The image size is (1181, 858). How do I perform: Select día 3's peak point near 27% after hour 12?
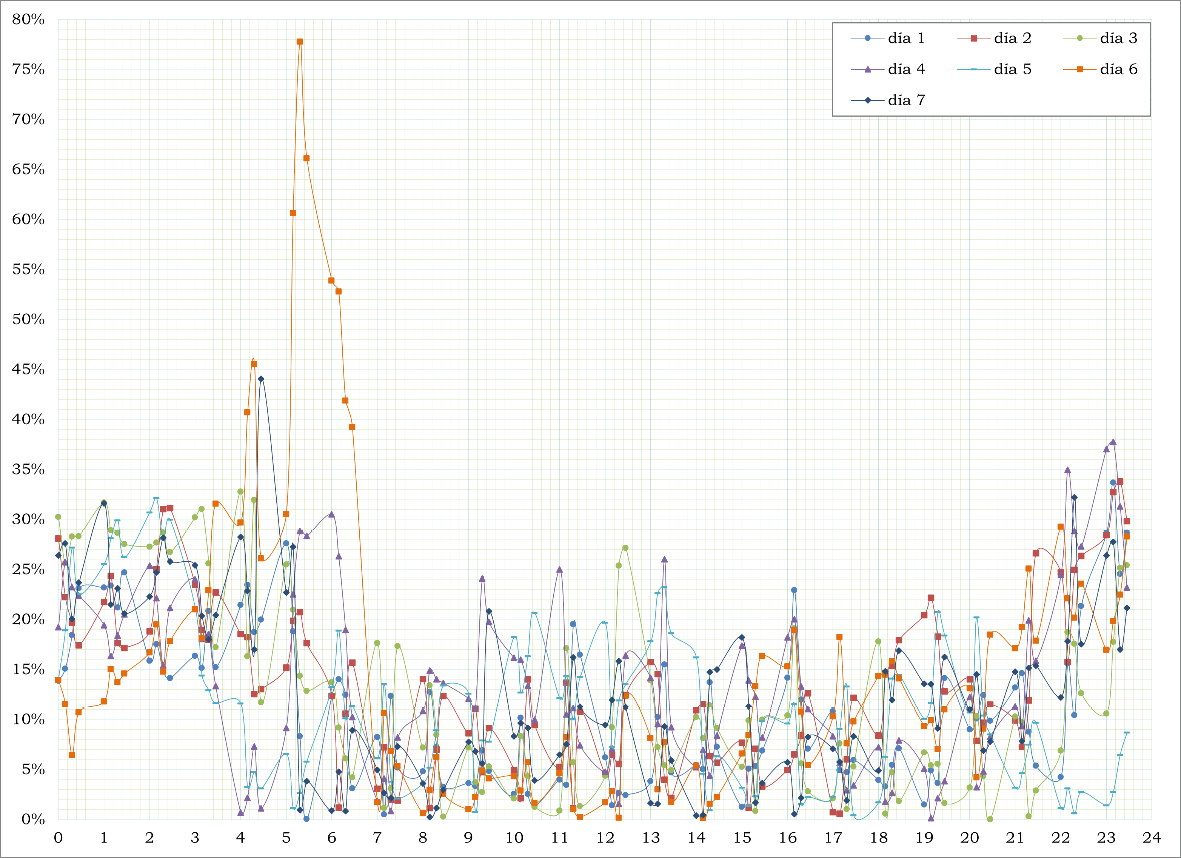(x=625, y=548)
